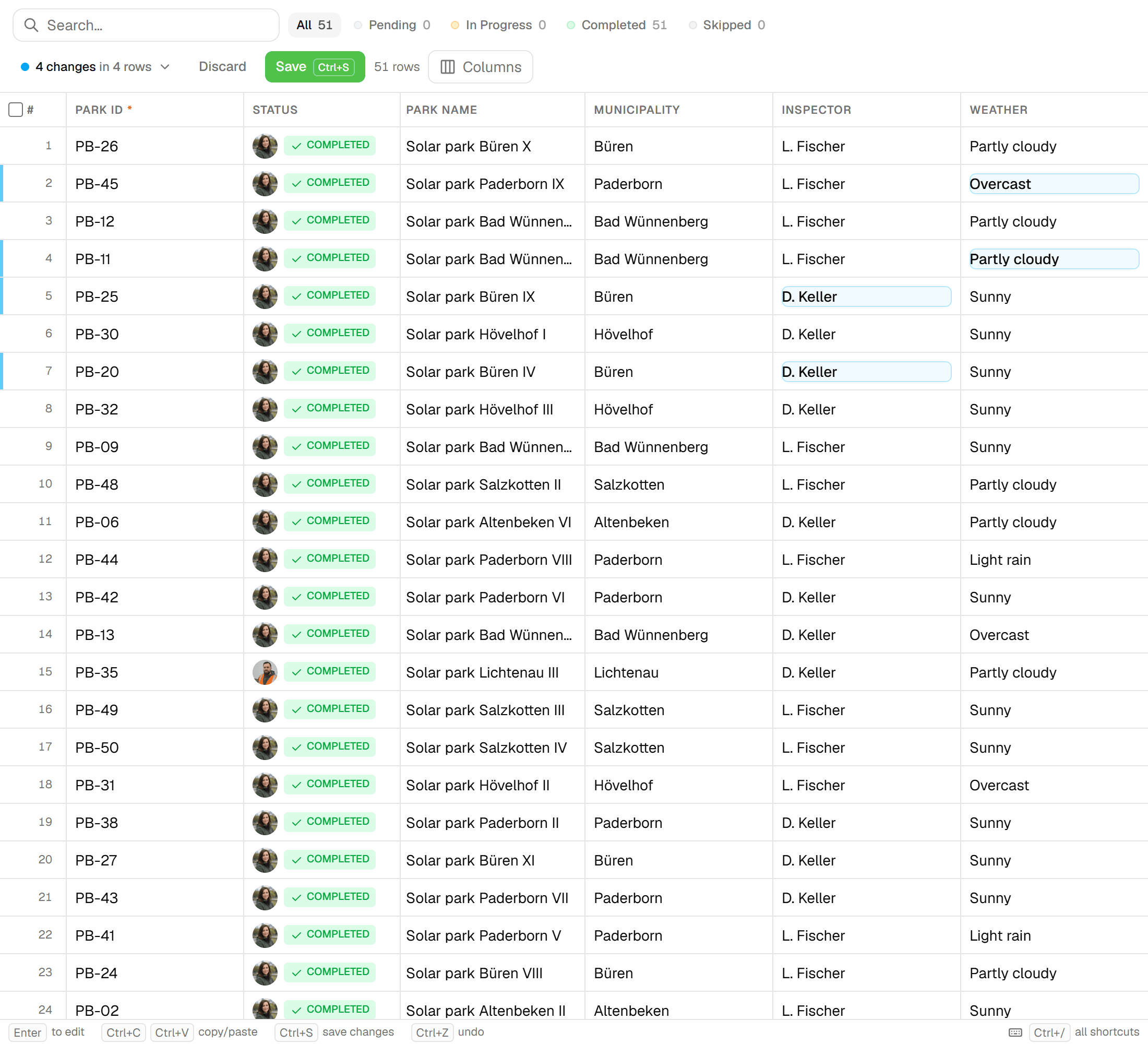Click the Light rain cell for PB-44
The width and height of the screenshot is (1148, 1044).
[1054, 559]
